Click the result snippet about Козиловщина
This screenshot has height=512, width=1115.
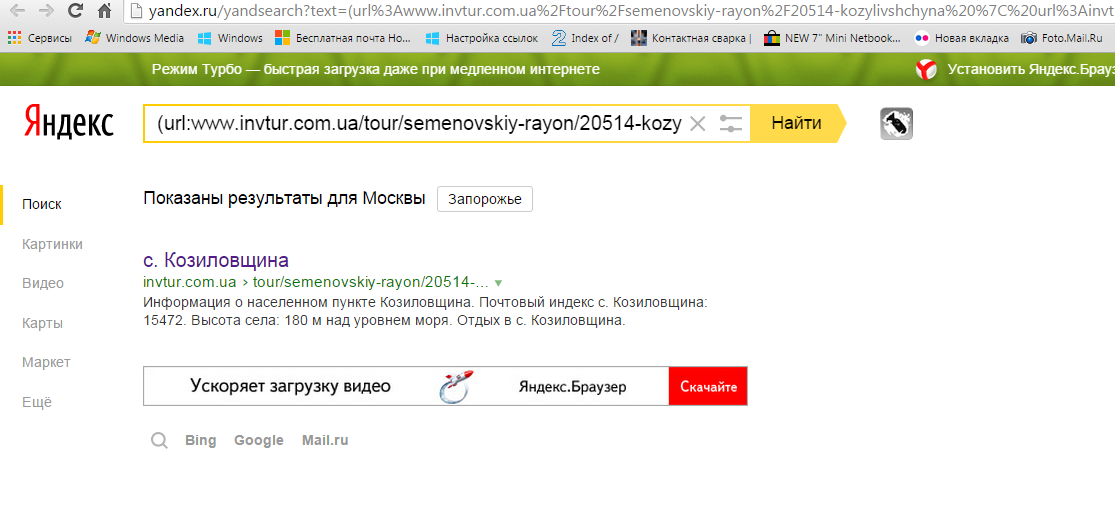425,311
